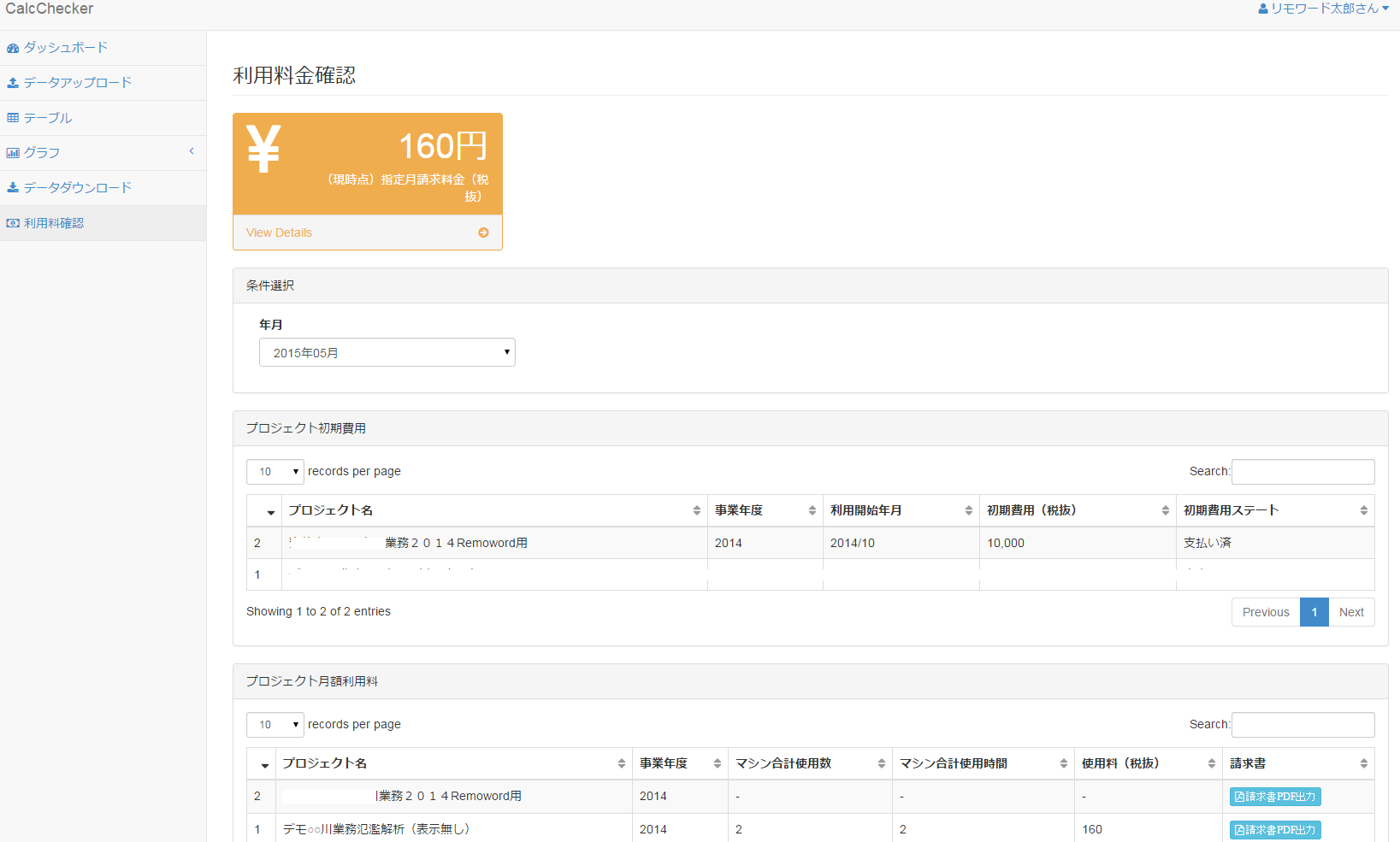Image resolution: width=1400 pixels, height=842 pixels.
Task: Open the データアップロード menu item
Action: coord(77,83)
